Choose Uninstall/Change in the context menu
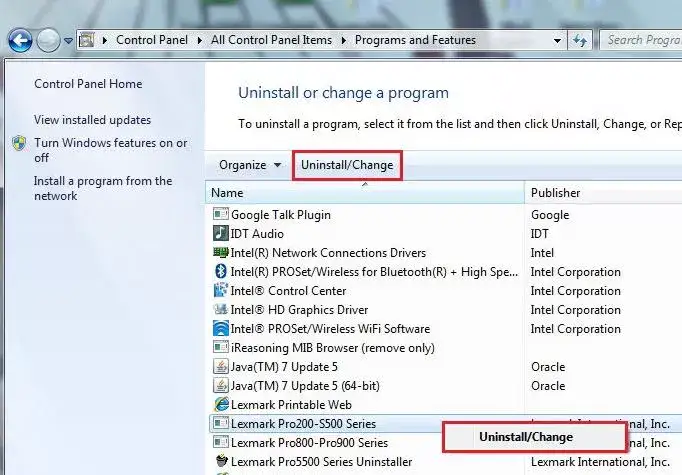 pyautogui.click(x=535, y=437)
